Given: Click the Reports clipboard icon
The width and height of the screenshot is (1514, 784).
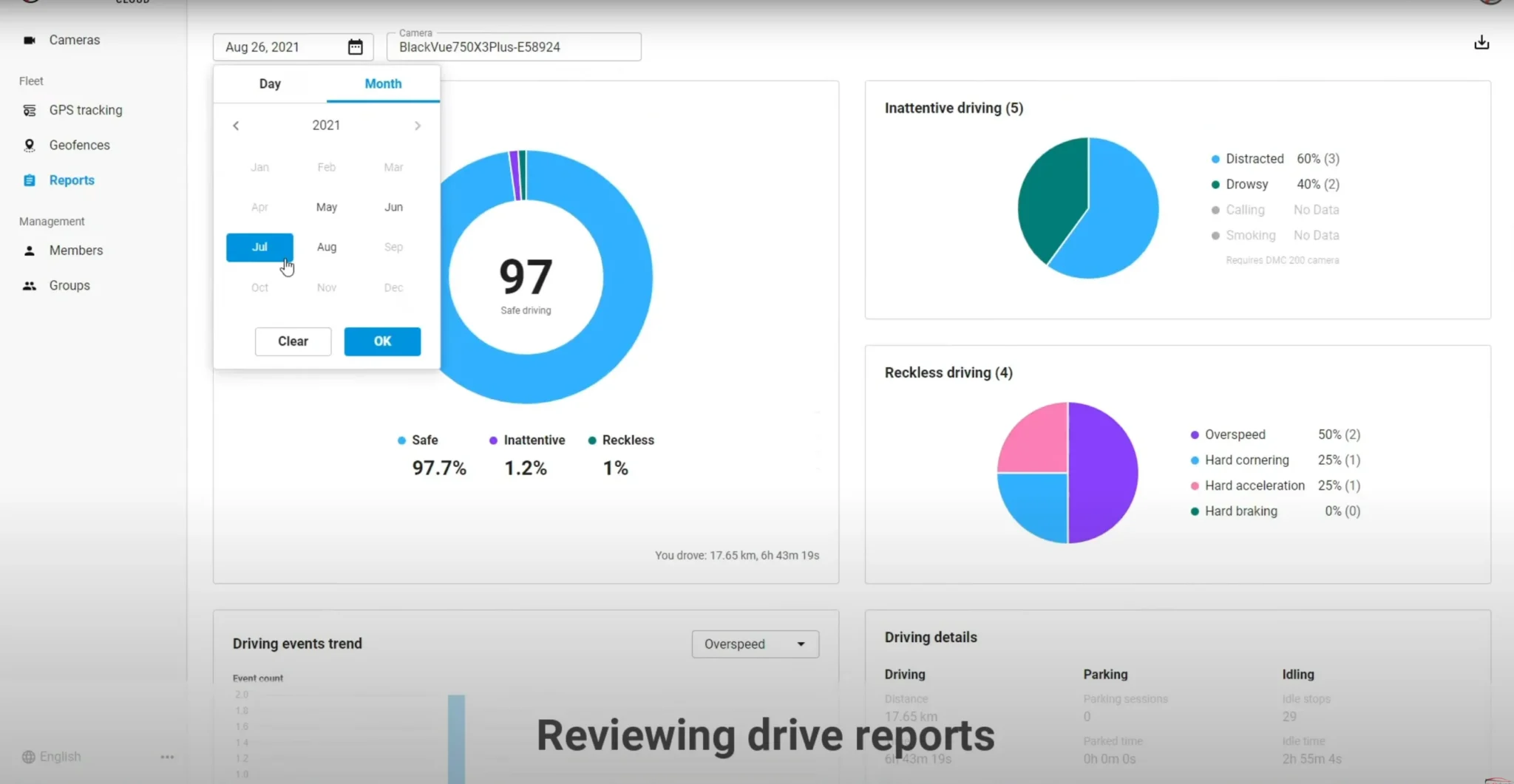Looking at the screenshot, I should point(30,180).
